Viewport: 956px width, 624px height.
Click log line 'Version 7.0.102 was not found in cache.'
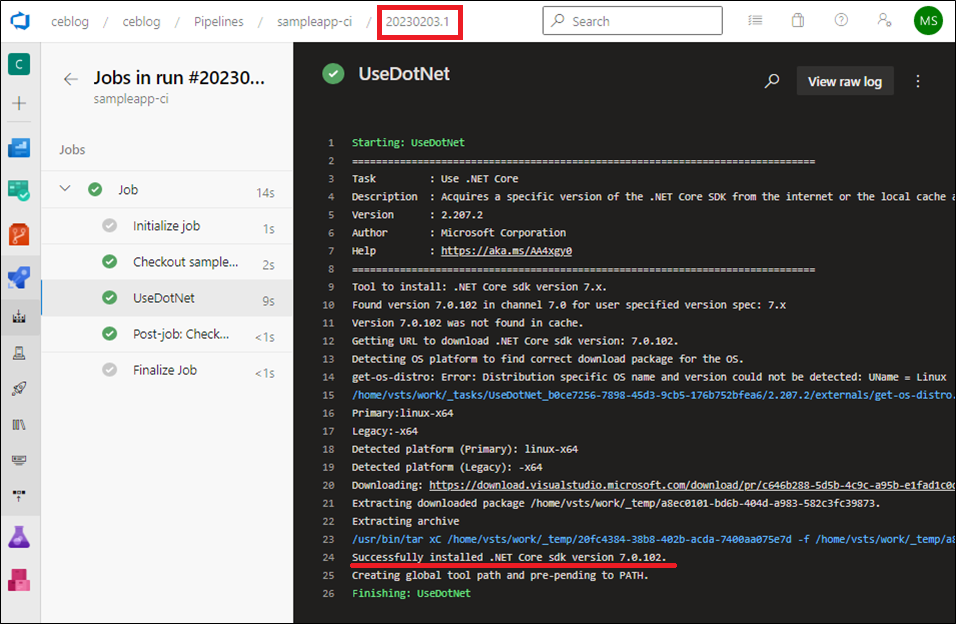(x=467, y=323)
